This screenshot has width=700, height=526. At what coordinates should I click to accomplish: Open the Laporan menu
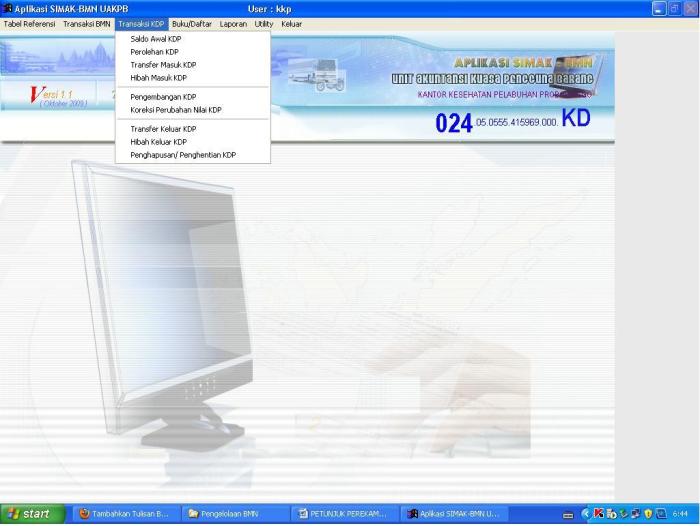tap(233, 24)
